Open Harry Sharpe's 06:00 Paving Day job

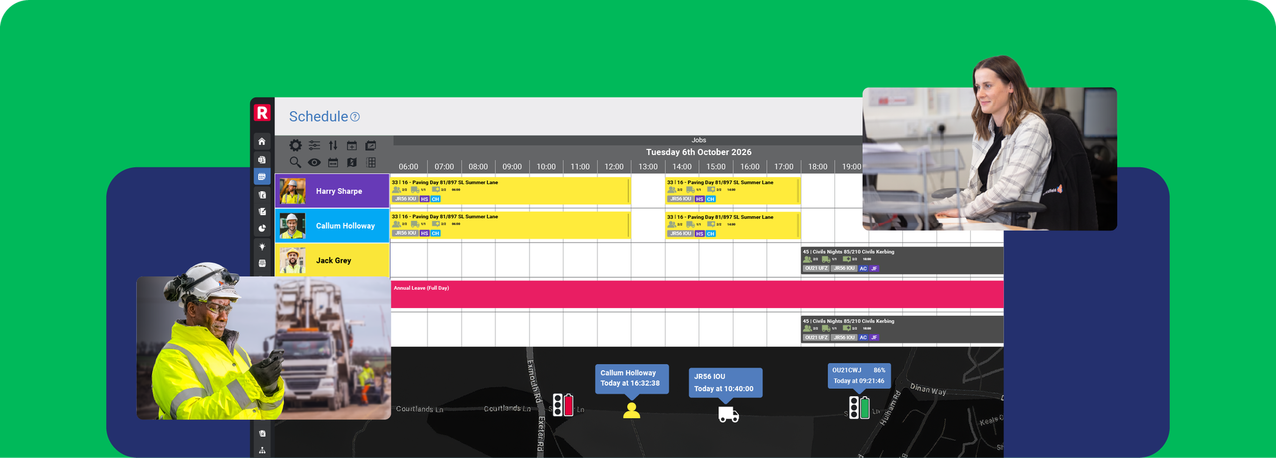click(x=510, y=191)
